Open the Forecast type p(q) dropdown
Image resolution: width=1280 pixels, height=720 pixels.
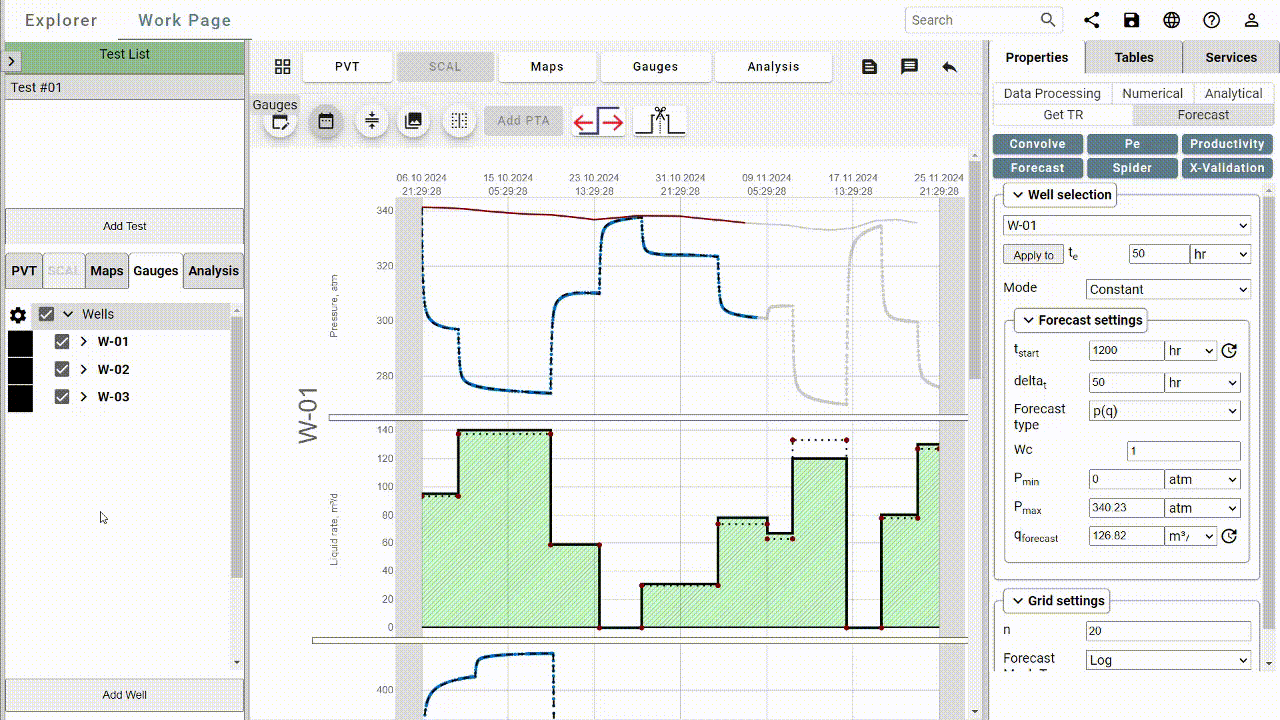(1164, 411)
